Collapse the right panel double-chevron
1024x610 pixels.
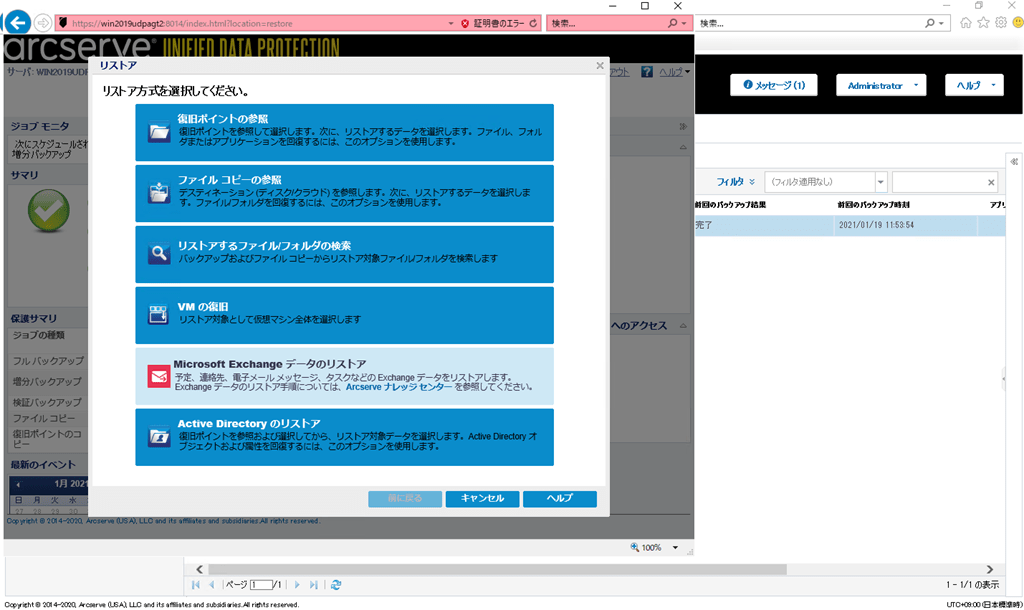click(x=1014, y=161)
